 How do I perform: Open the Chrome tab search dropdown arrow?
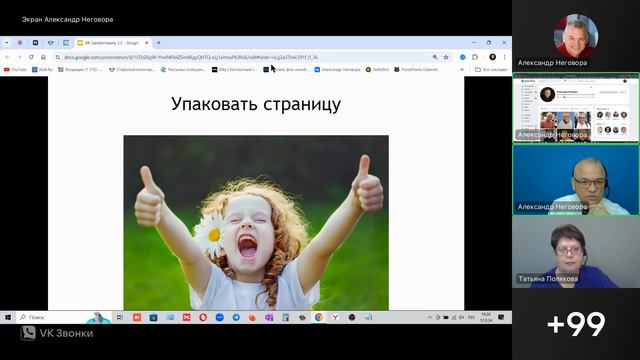pos(7,43)
